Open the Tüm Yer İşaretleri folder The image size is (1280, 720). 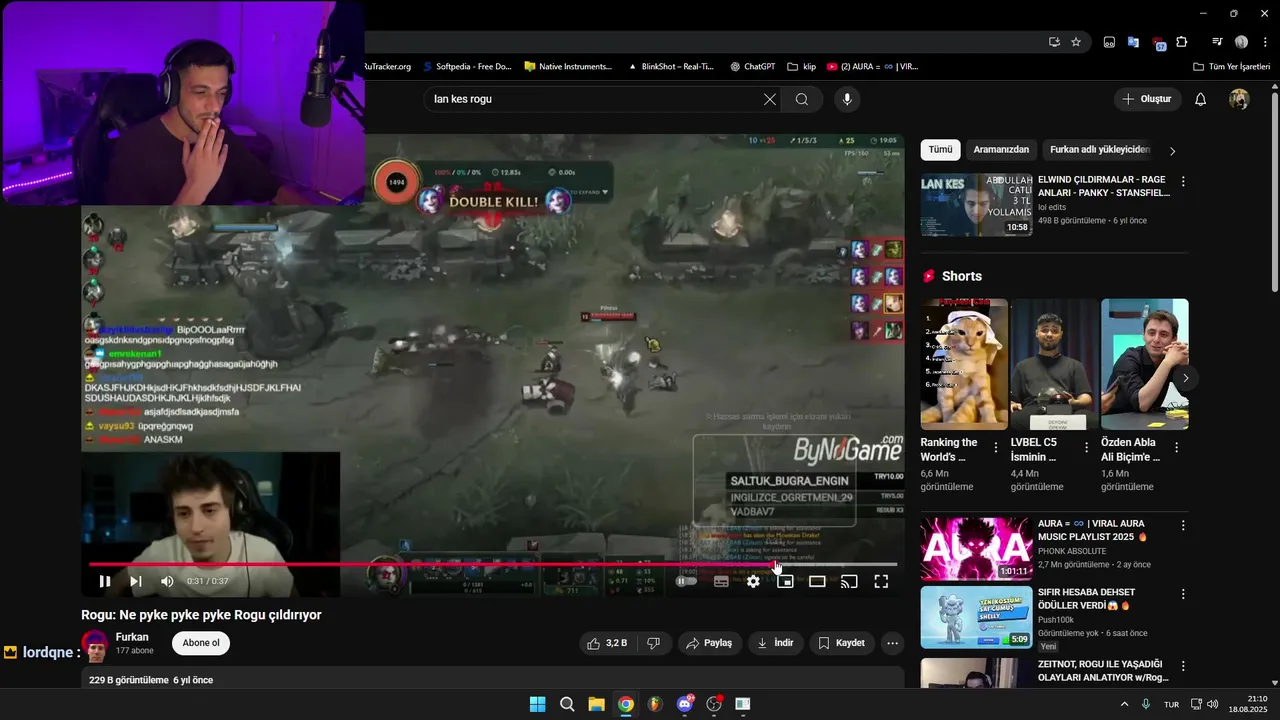point(1231,67)
